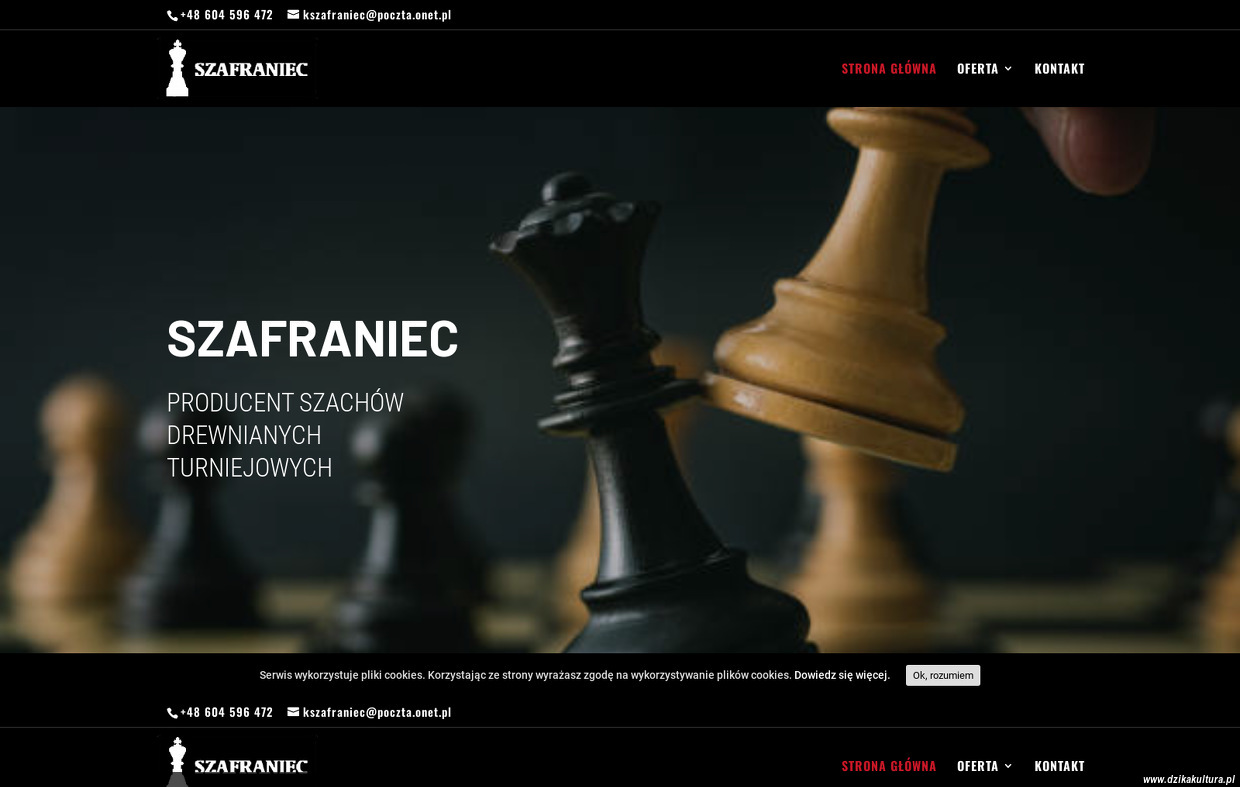Click the phone icon in top bar
This screenshot has height=787, width=1240.
click(x=172, y=15)
